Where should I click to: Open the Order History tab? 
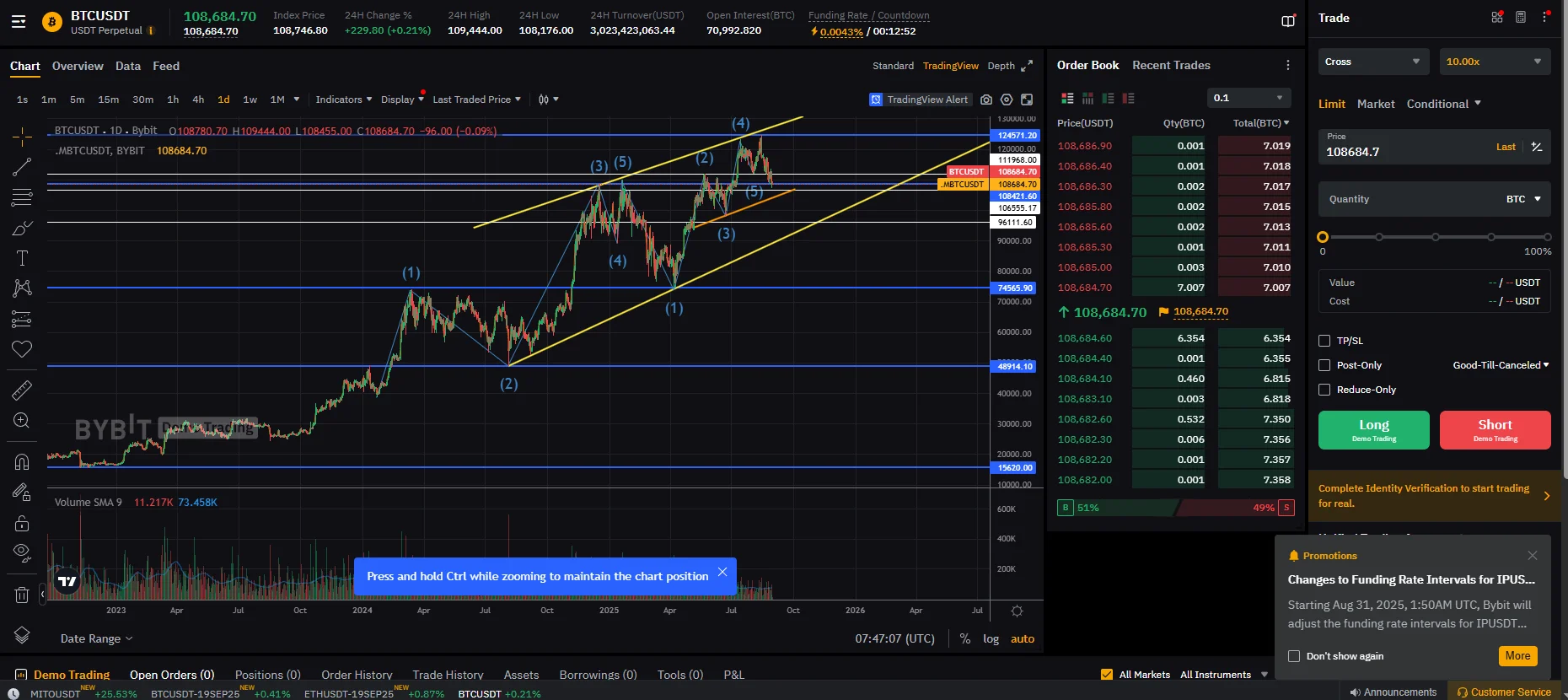pos(357,675)
